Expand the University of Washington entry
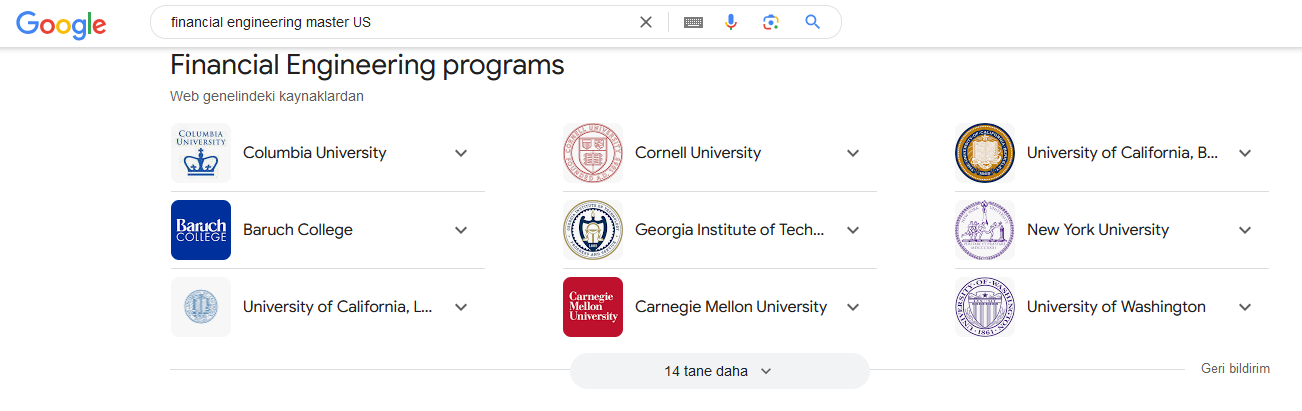Screen dimensions: 1302x411 [x=1245, y=307]
